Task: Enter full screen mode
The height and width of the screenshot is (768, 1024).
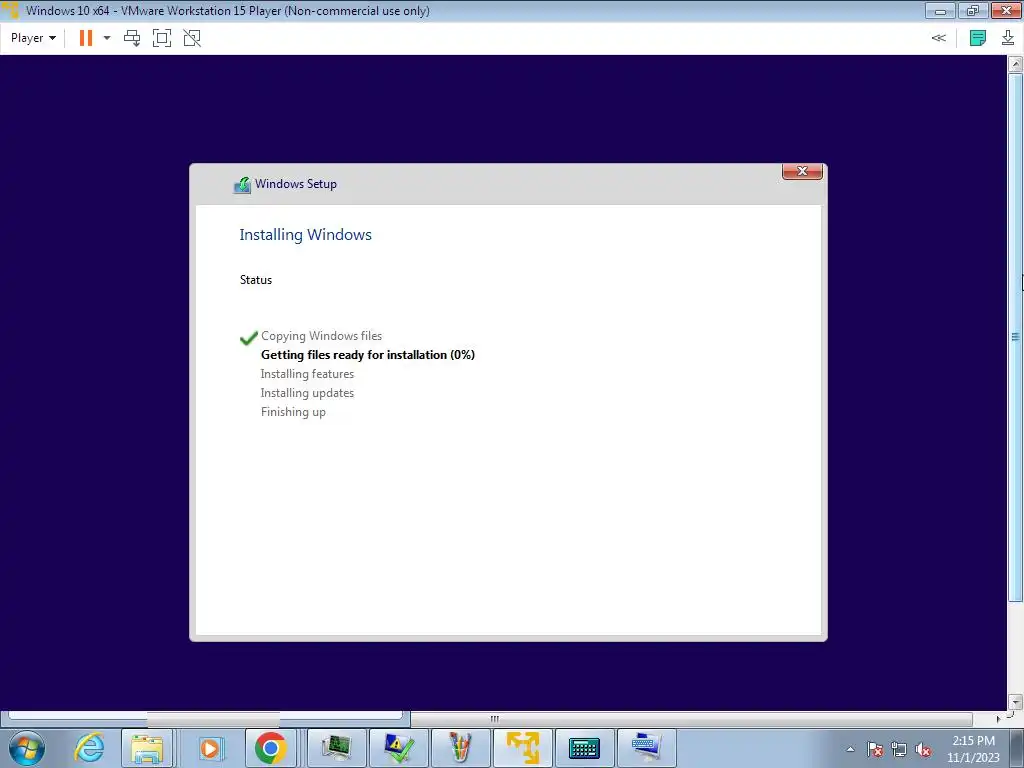Action: coord(162,38)
